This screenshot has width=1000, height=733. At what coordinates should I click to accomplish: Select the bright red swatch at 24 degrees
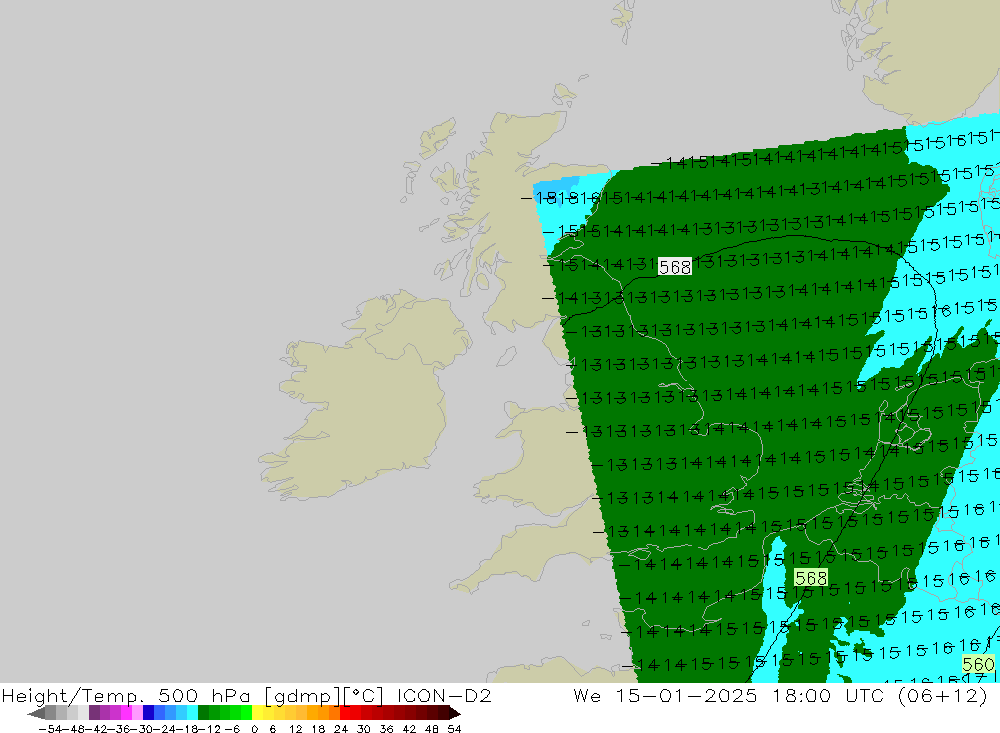coord(345,713)
